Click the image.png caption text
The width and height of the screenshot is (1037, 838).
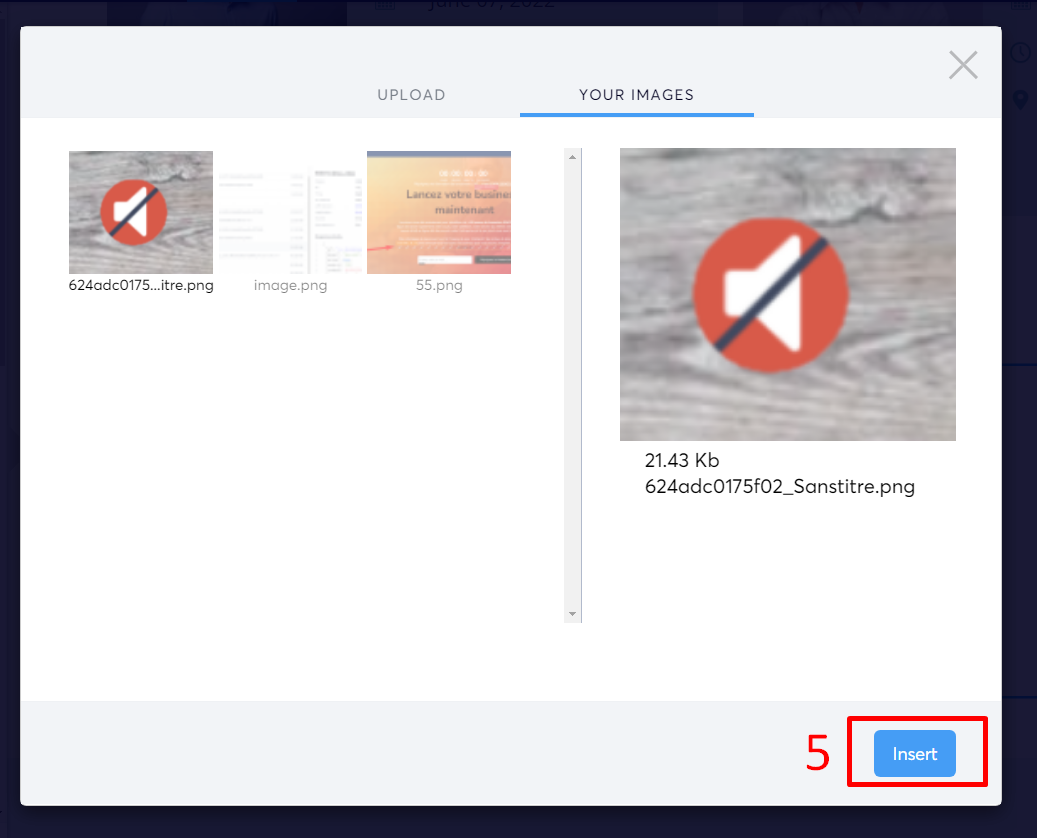(x=290, y=285)
